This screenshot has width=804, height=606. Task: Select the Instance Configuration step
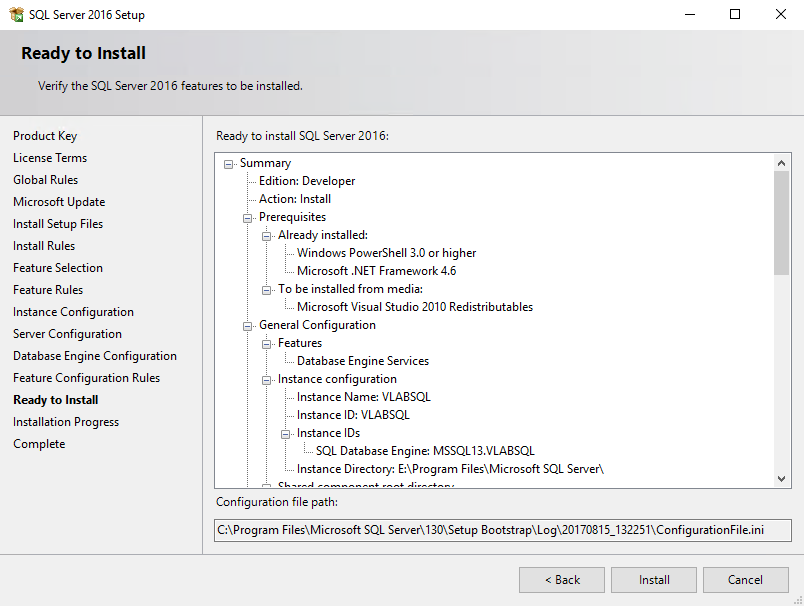point(73,312)
